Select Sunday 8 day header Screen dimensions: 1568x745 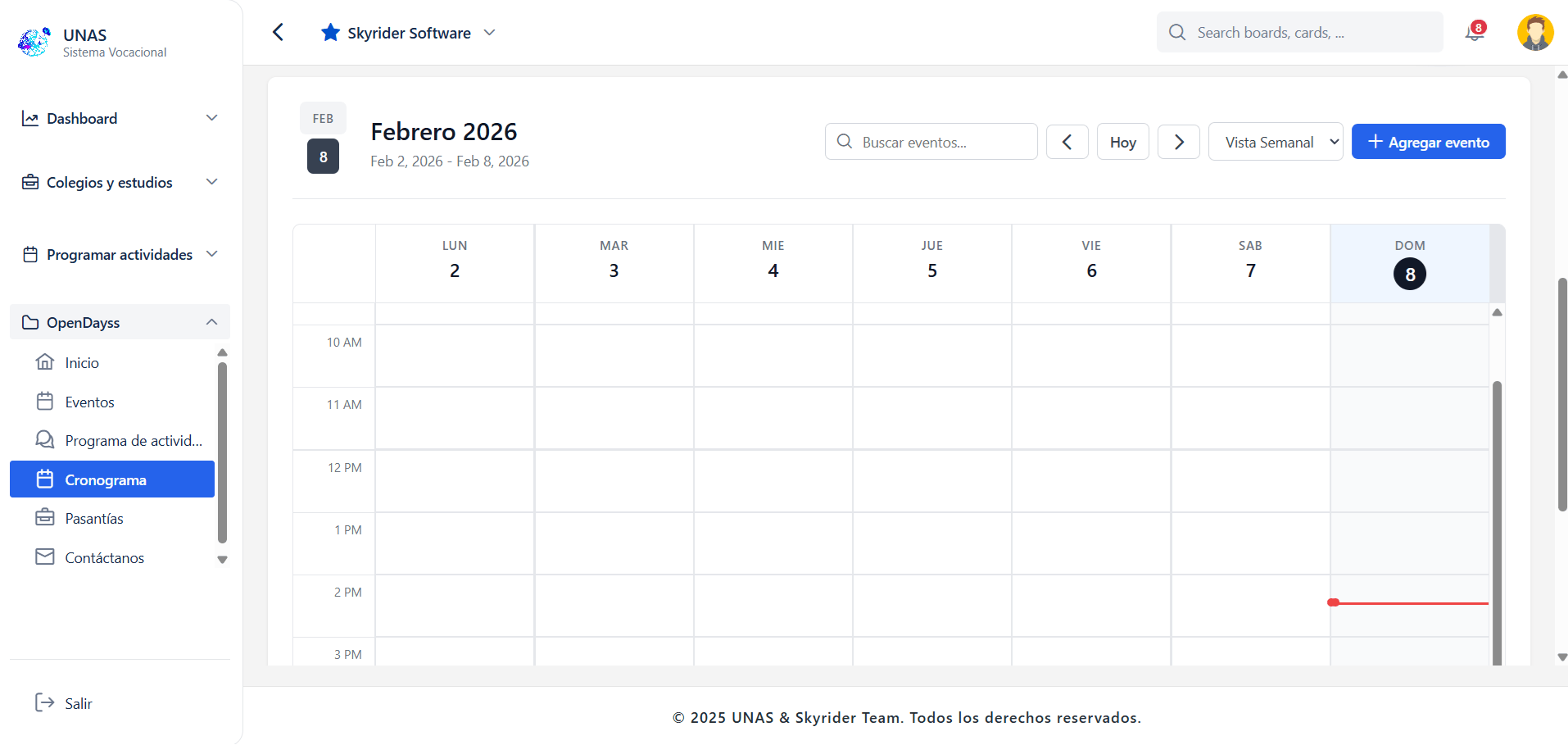click(x=1409, y=264)
